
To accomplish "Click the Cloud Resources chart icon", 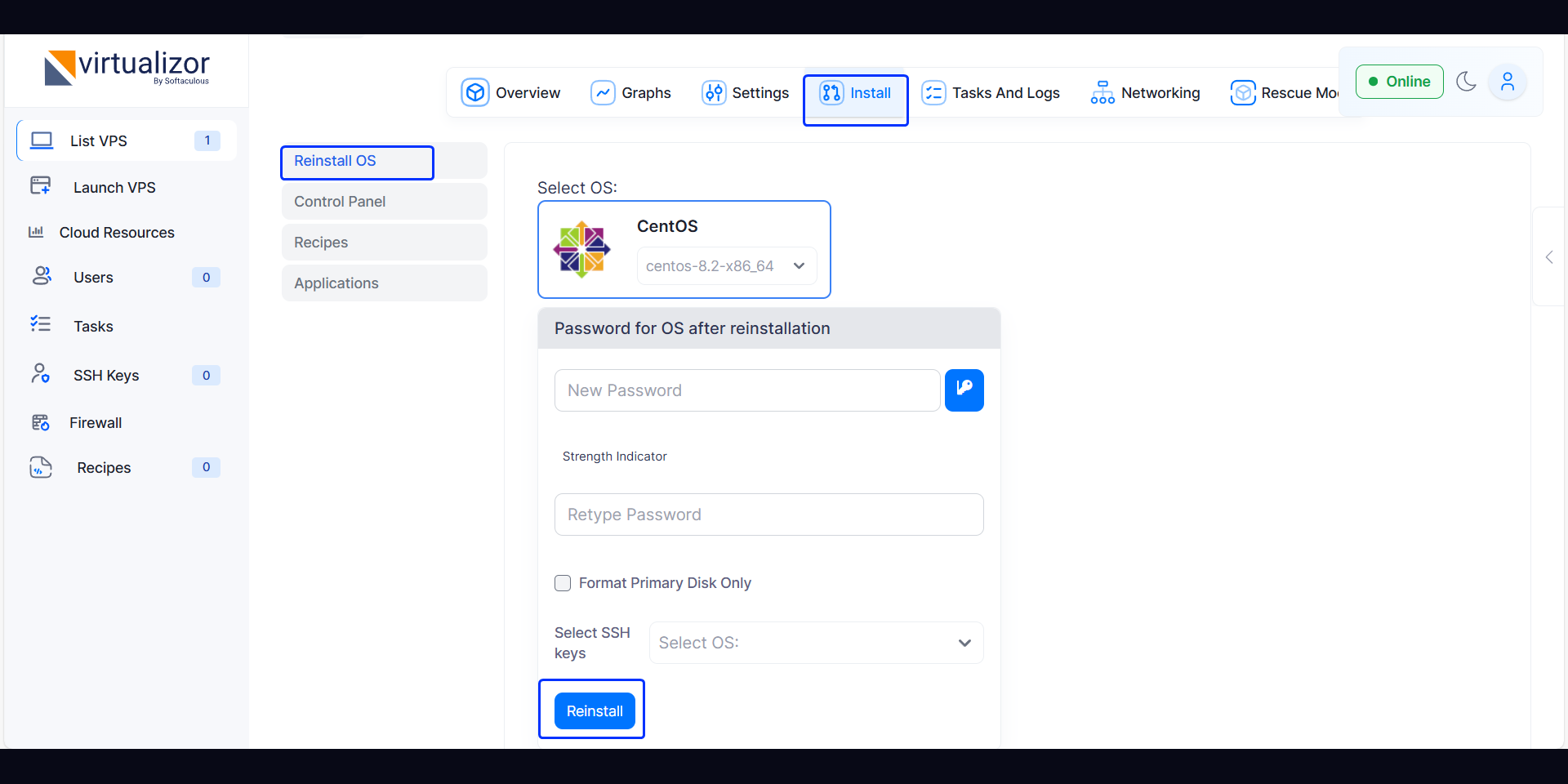I will [x=36, y=232].
